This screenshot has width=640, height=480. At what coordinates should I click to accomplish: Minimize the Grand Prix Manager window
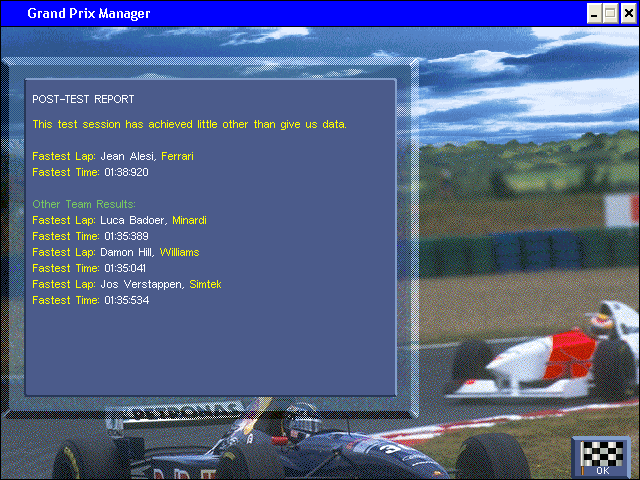pyautogui.click(x=594, y=13)
